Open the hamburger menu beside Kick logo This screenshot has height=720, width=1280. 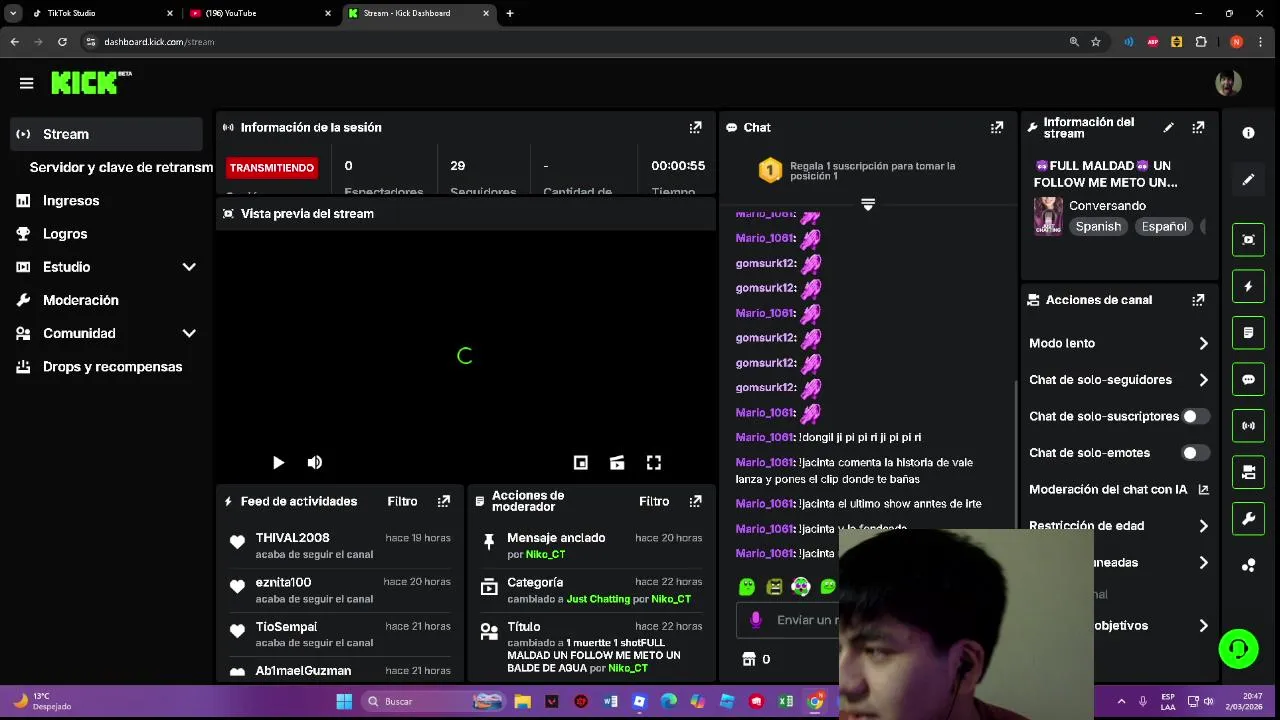(27, 83)
